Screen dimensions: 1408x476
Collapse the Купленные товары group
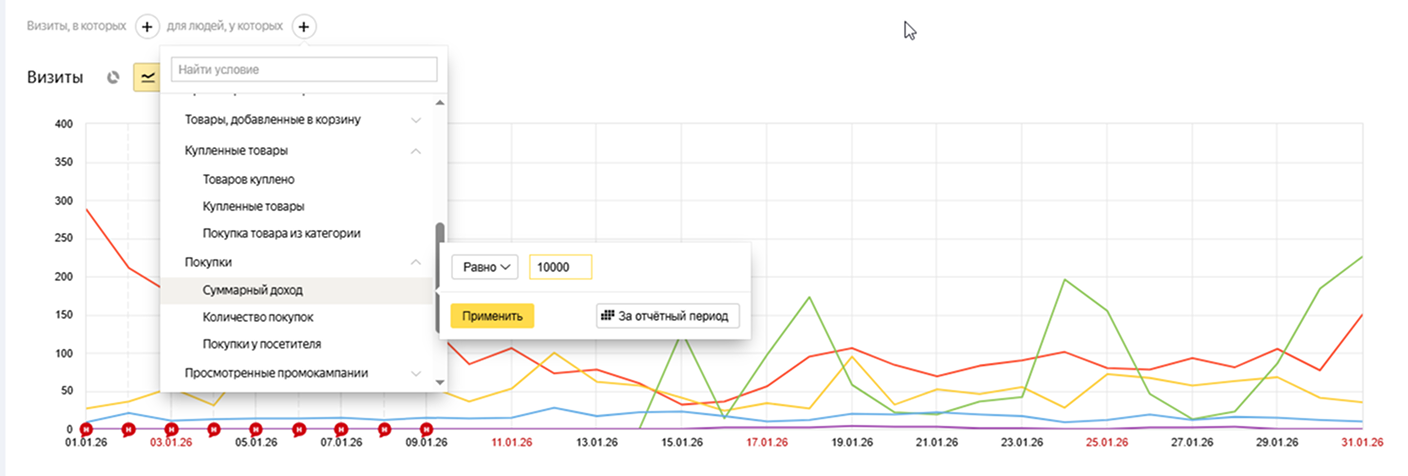pos(416,151)
